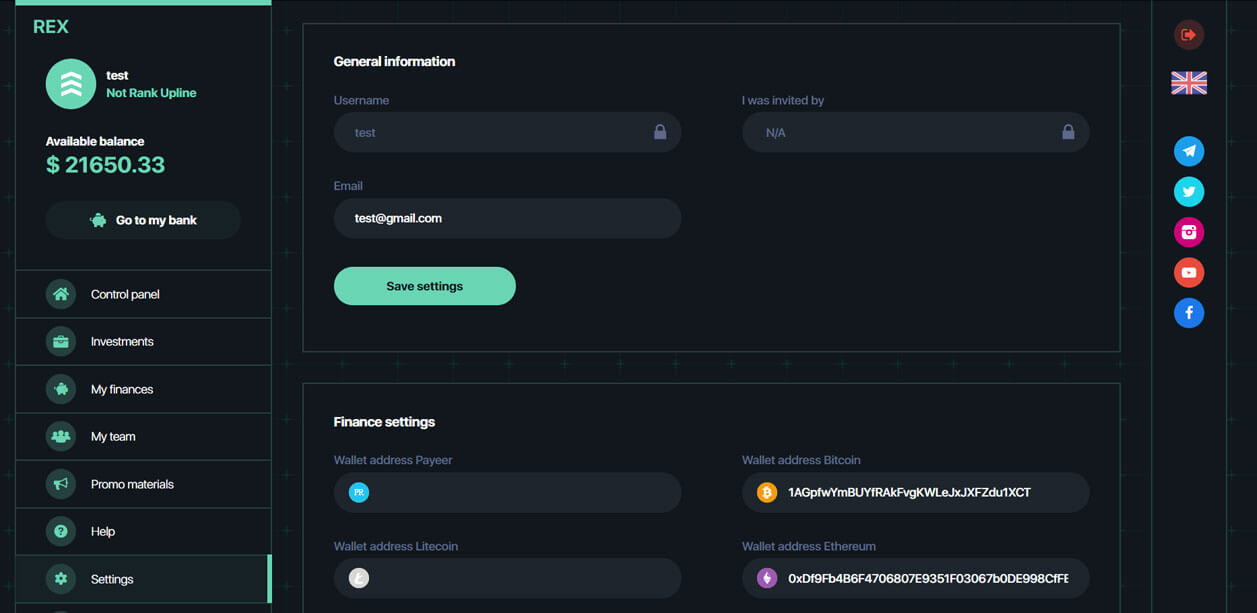Click the Not Rank Upline link
The width and height of the screenshot is (1257, 613).
(151, 93)
